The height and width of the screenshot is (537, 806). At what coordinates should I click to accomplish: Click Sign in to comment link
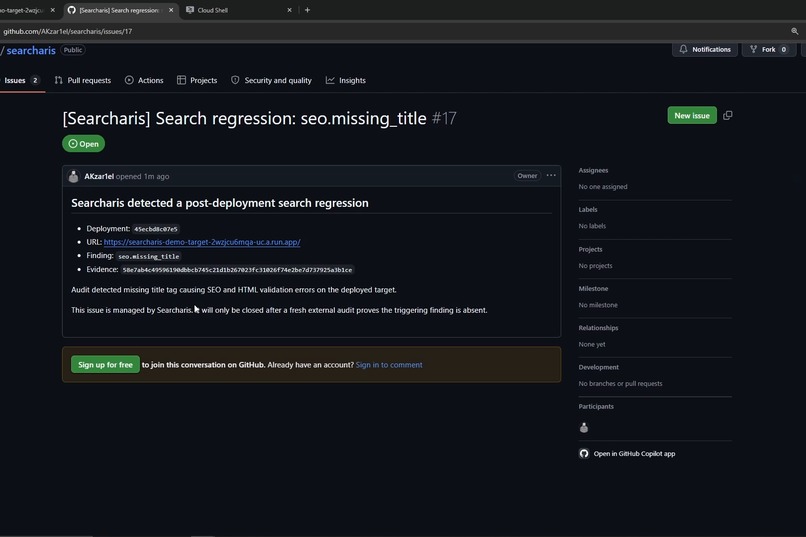tap(389, 365)
